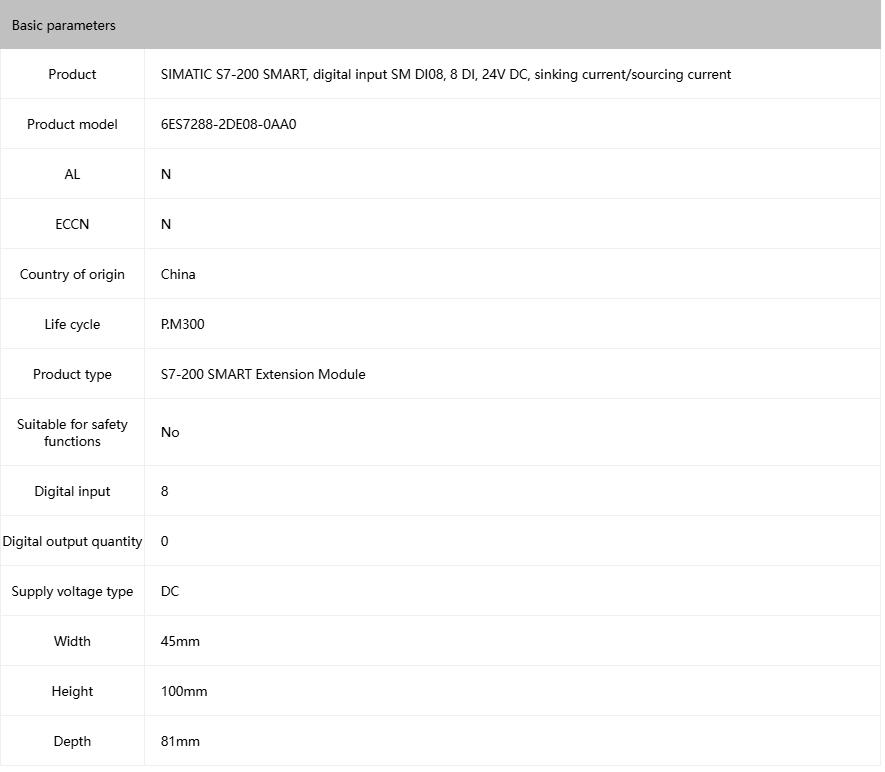Screen dimensions: 885x772
Task: Click the Digital input value 8
Action: pyautogui.click(x=164, y=491)
